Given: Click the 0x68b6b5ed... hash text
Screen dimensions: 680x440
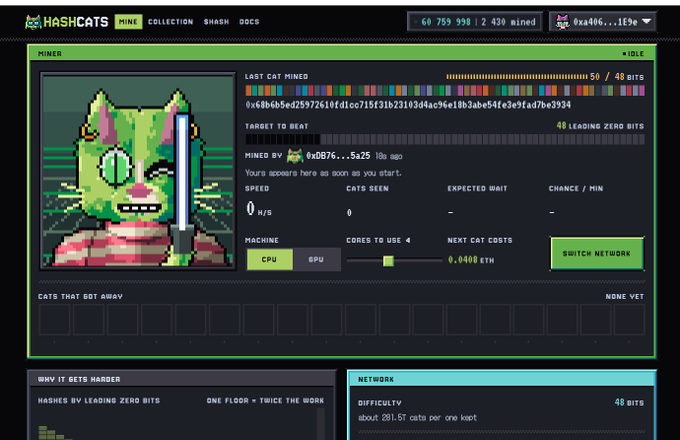Looking at the screenshot, I should 408,105.
